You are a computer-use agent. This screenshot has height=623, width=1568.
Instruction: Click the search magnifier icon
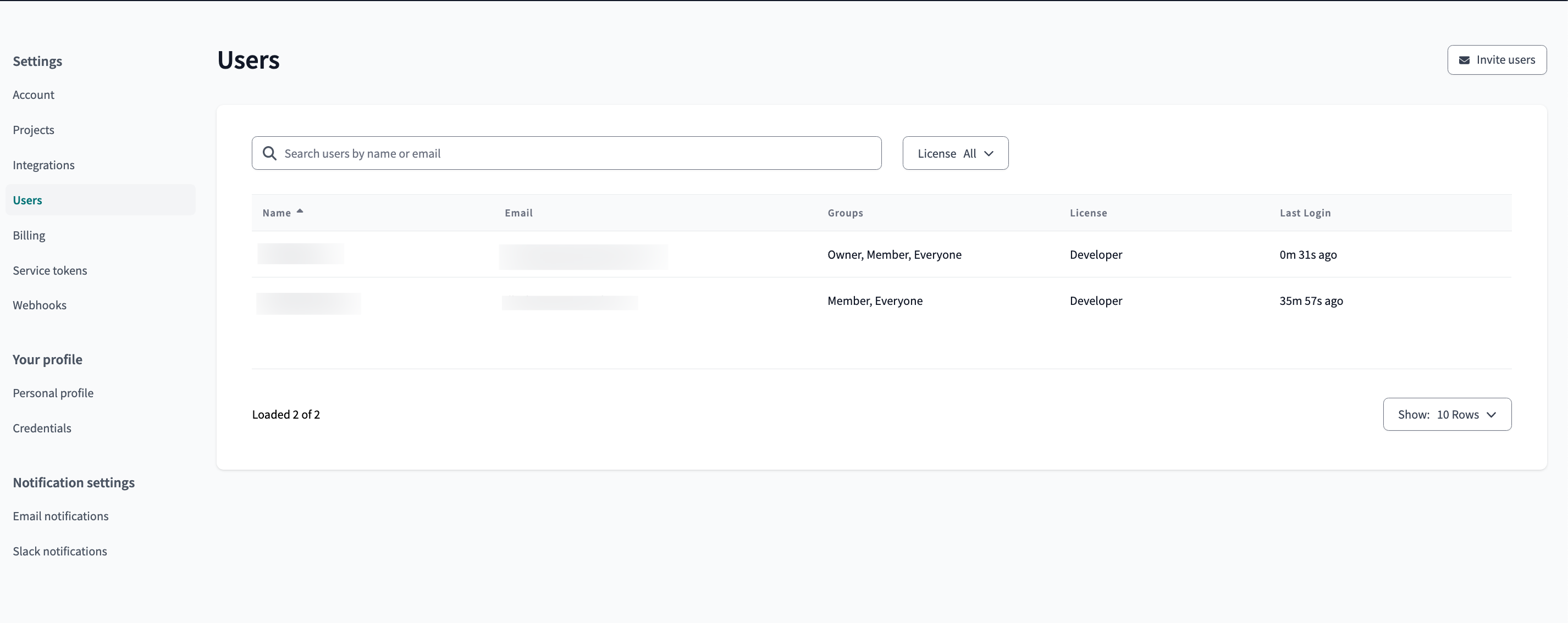tap(269, 153)
